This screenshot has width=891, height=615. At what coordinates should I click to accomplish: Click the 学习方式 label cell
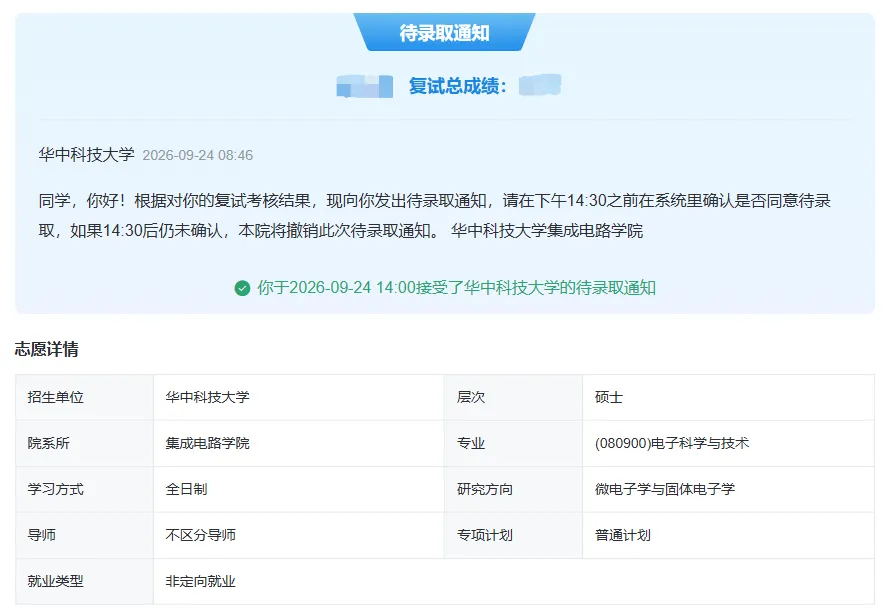(x=84, y=489)
